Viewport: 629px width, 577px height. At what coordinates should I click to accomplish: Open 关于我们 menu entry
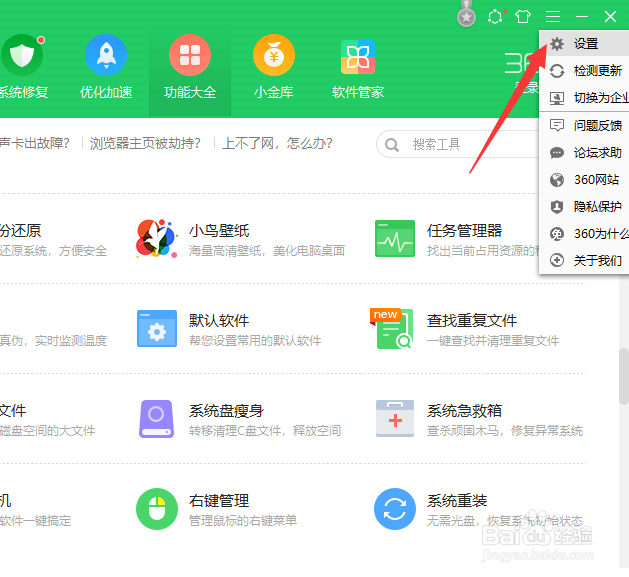pos(584,260)
